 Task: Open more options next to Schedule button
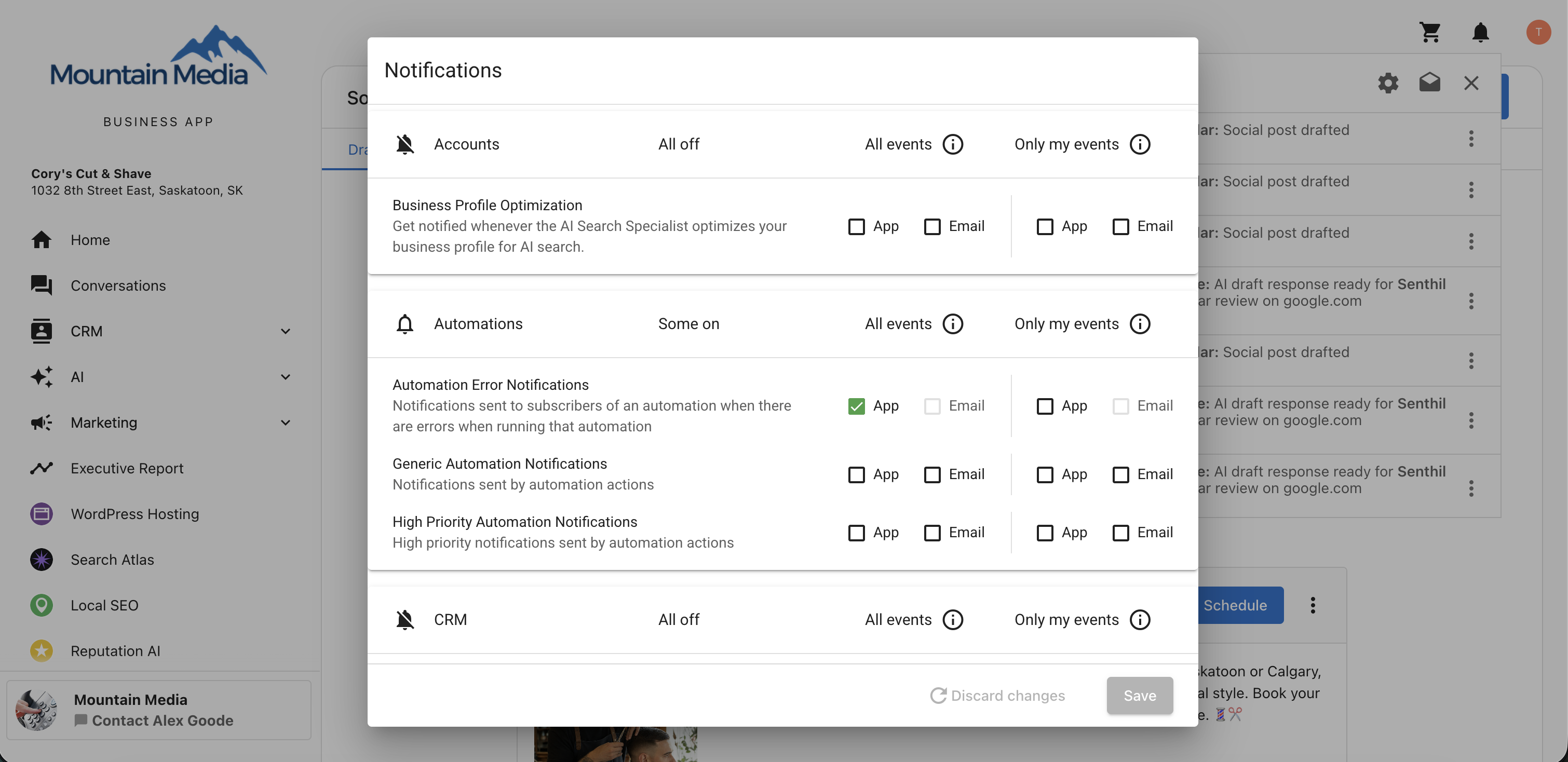(1313, 605)
